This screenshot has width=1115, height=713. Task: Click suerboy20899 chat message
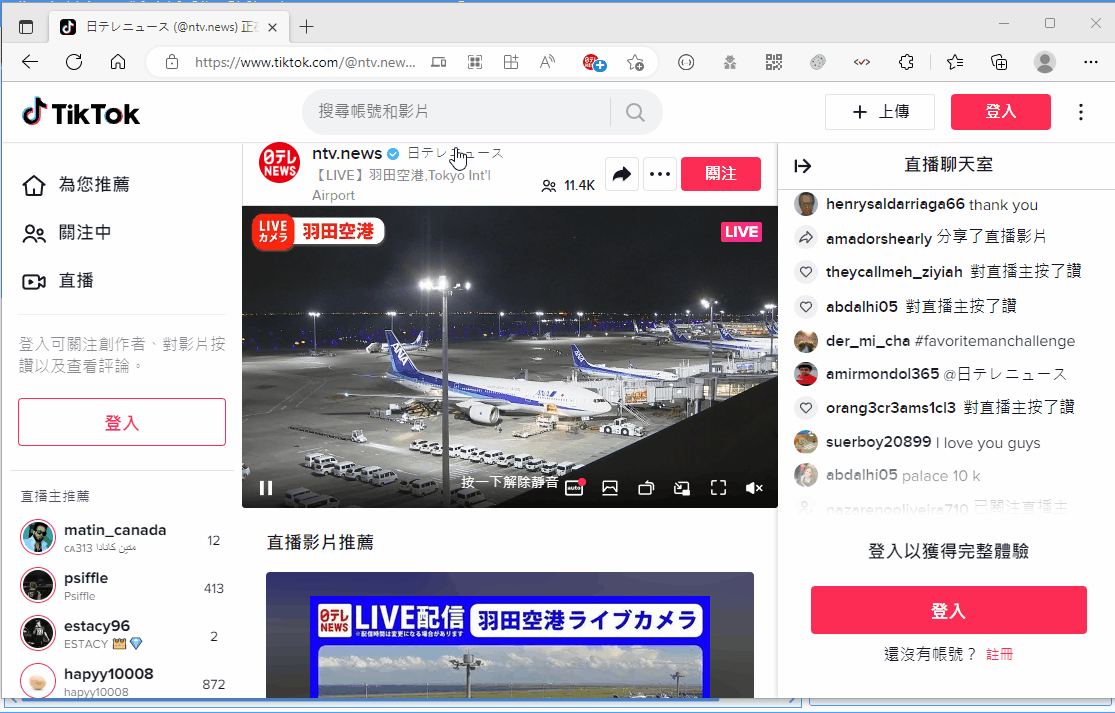tap(988, 443)
